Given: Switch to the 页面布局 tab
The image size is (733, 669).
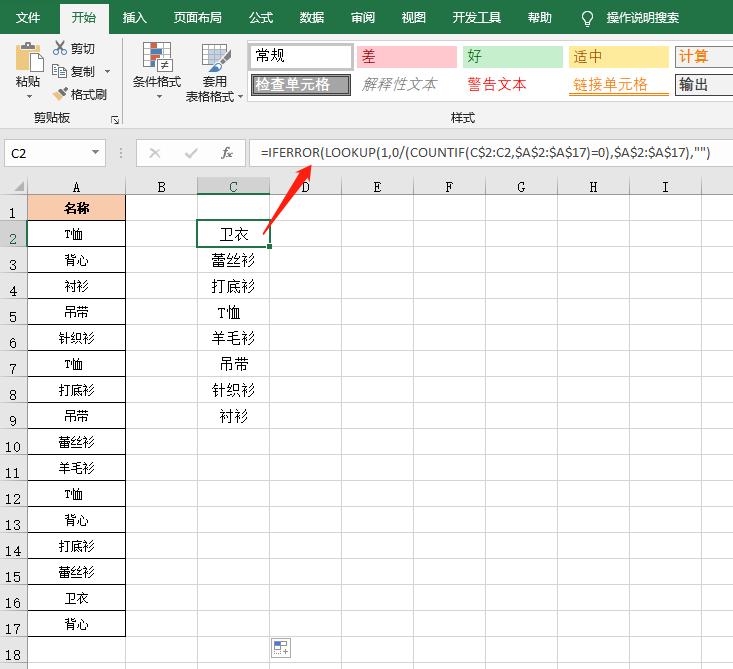Looking at the screenshot, I should coord(198,18).
